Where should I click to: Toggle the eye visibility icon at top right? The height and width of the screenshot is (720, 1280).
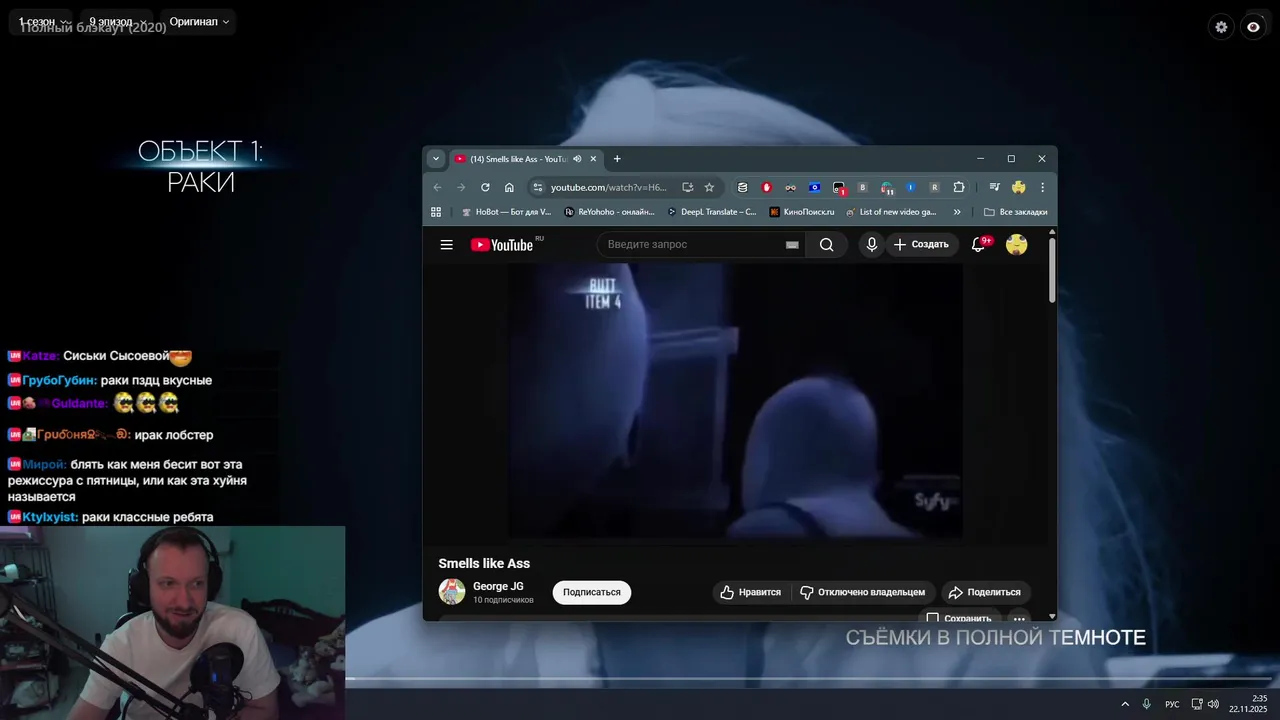point(1253,27)
